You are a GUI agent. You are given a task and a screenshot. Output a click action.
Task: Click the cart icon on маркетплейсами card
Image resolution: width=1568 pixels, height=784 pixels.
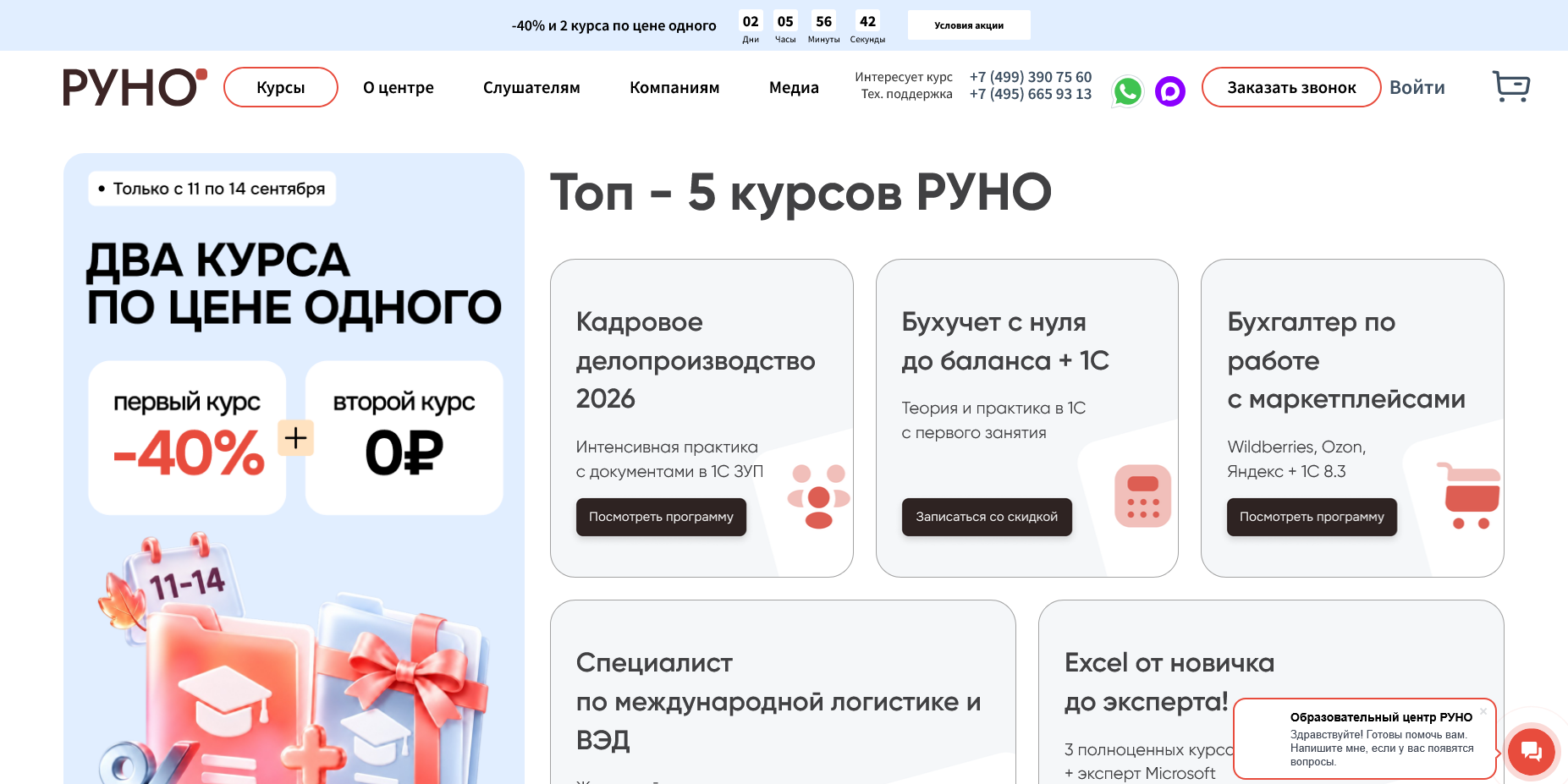(1468, 496)
